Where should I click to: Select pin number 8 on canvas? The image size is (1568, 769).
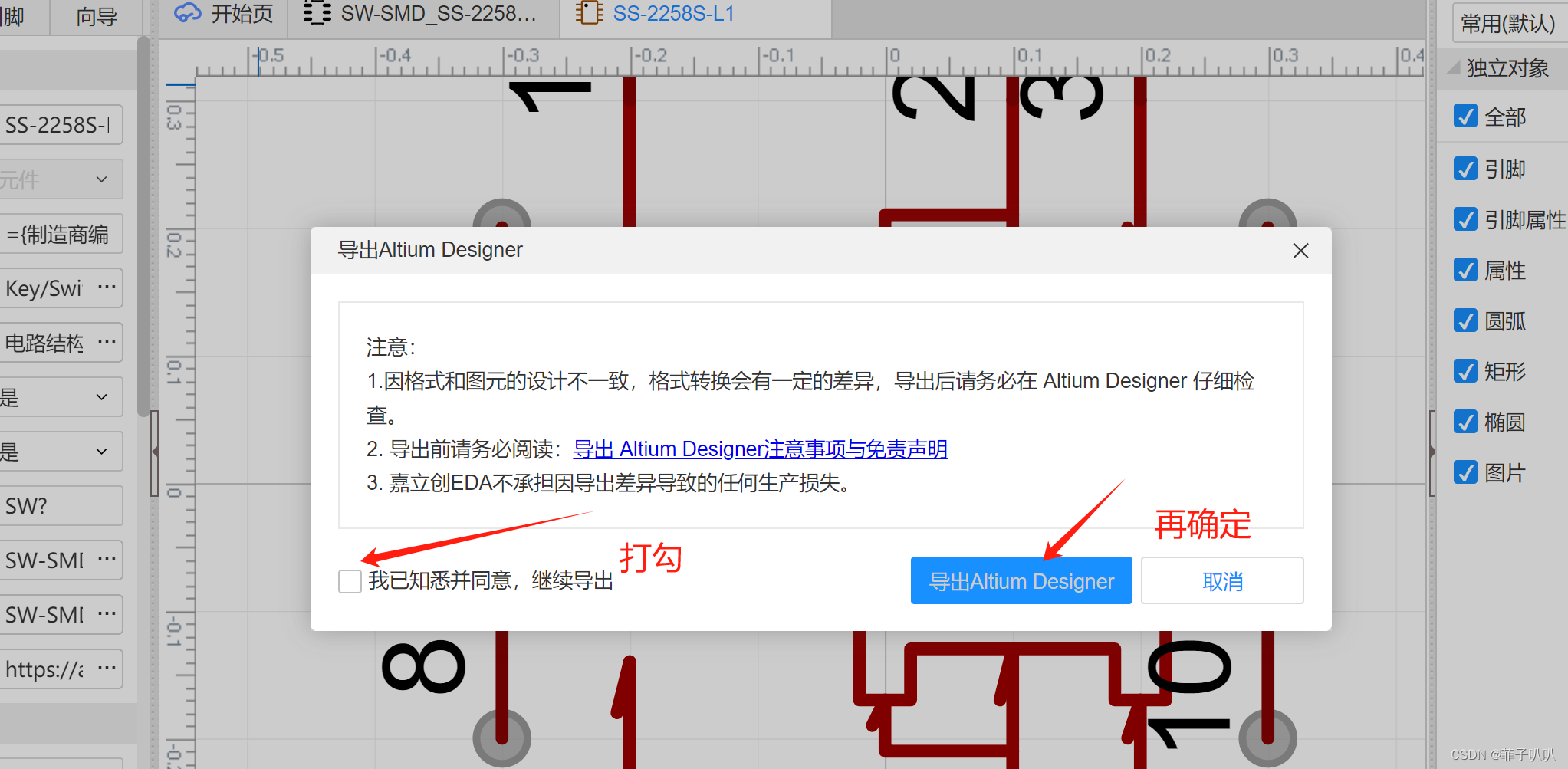[x=424, y=667]
